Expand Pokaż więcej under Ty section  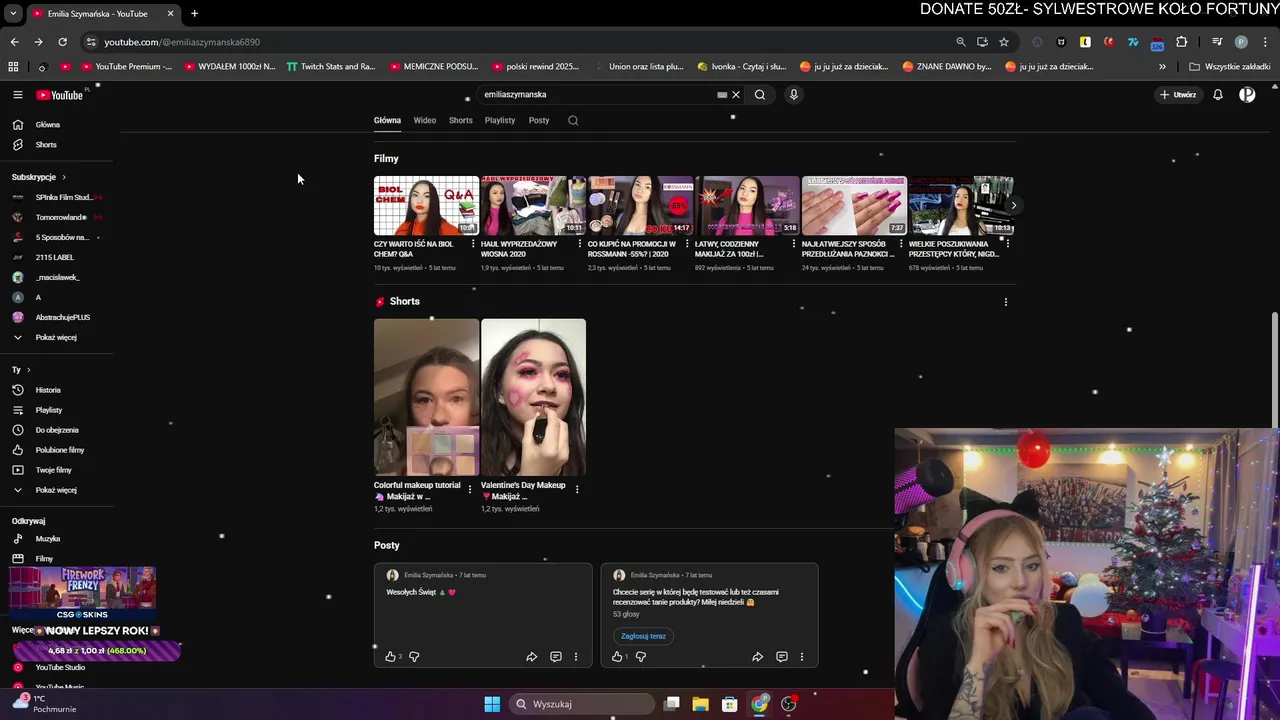tap(56, 490)
